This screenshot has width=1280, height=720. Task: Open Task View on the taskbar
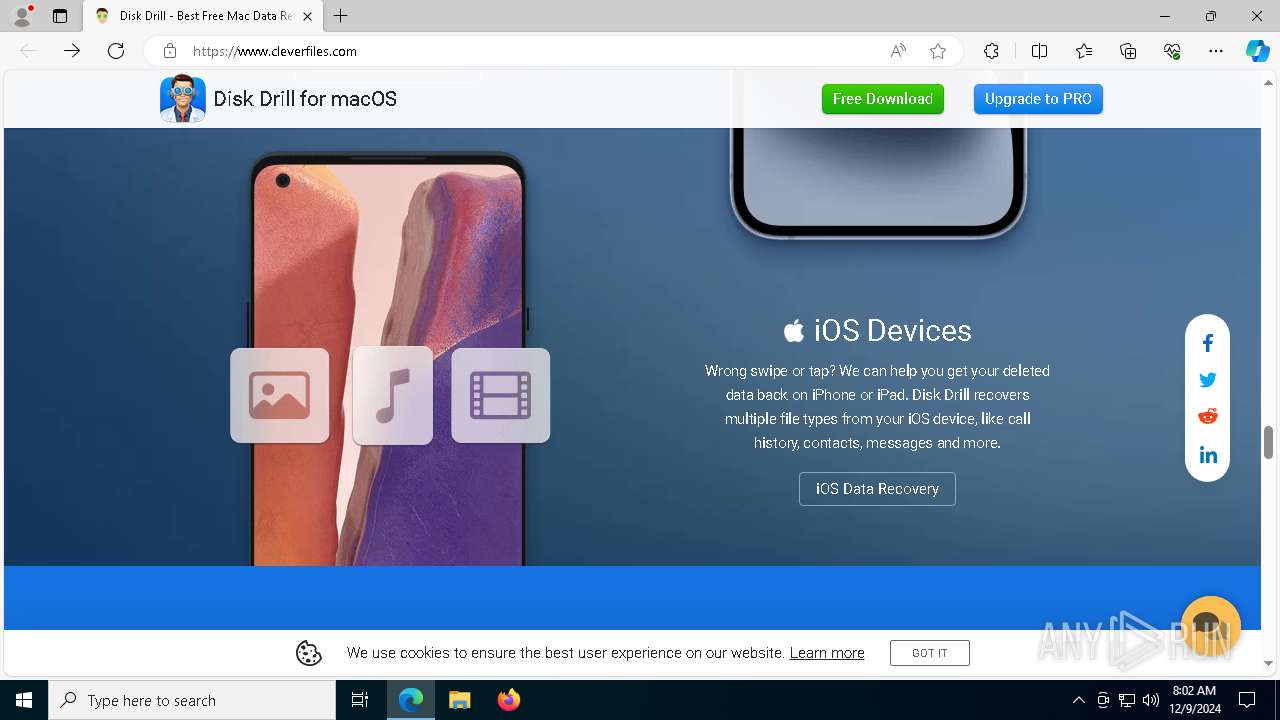click(360, 700)
